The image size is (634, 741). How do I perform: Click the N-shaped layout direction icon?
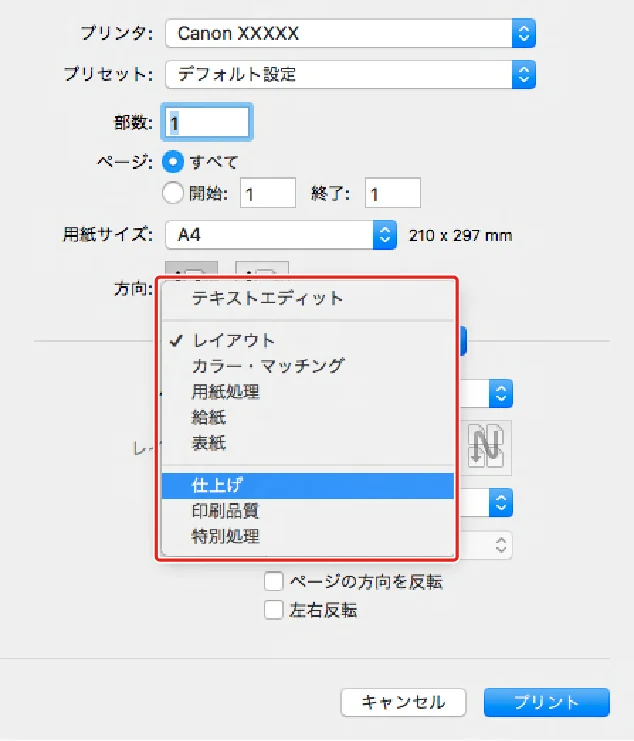pos(486,447)
